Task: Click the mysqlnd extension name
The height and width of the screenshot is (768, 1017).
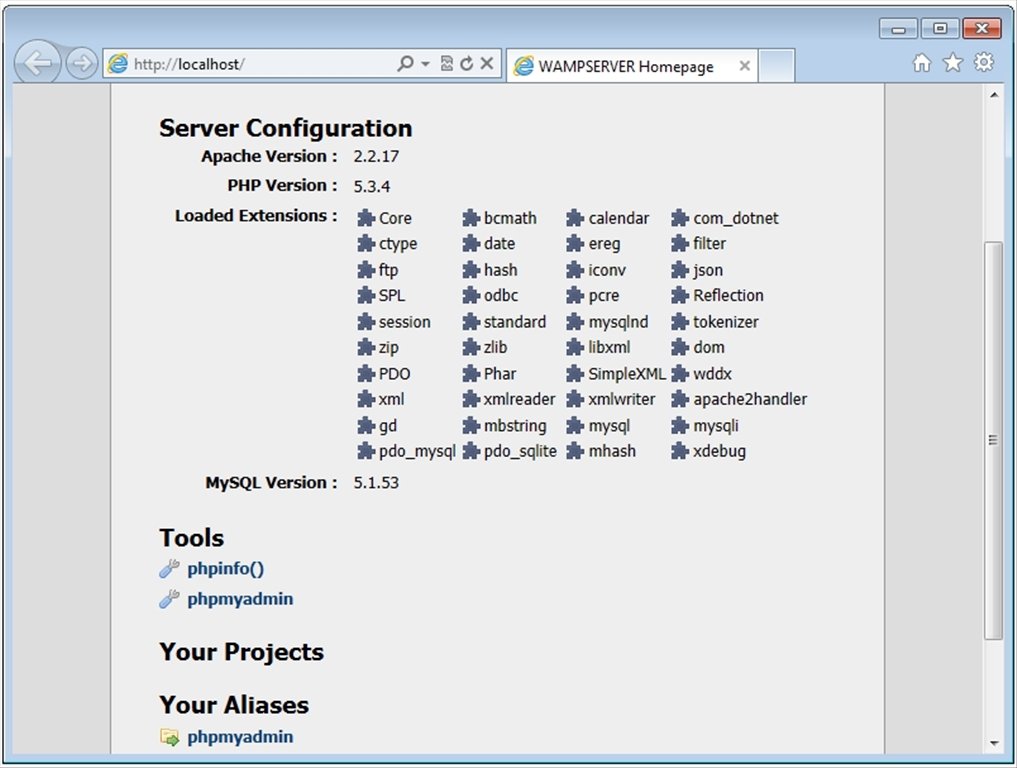Action: [618, 322]
